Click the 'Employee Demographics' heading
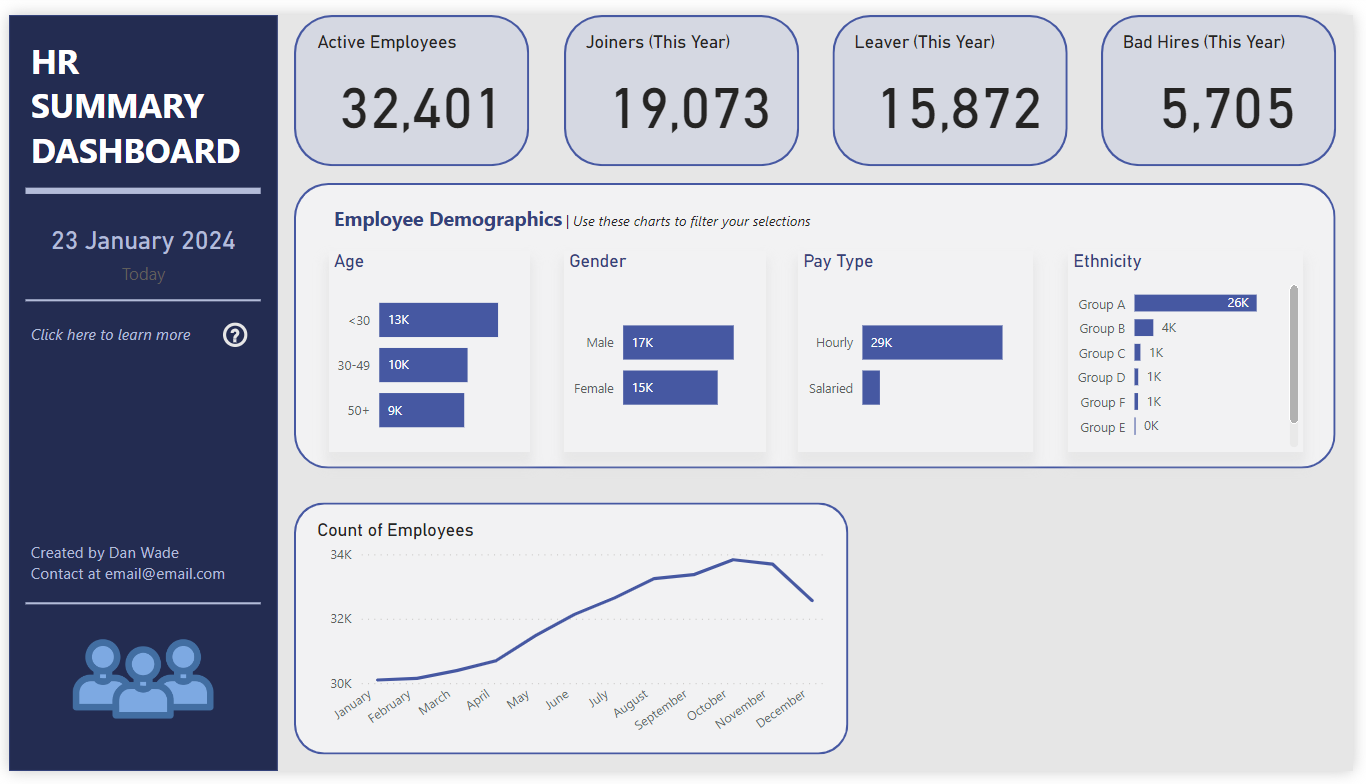 click(x=448, y=220)
